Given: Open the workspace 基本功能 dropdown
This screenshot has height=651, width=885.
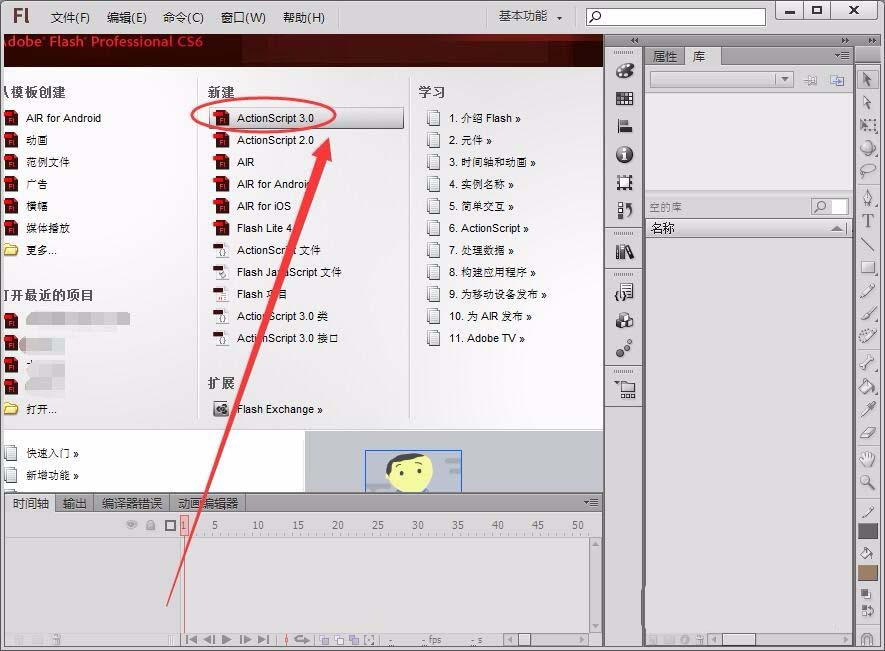Looking at the screenshot, I should tap(530, 16).
